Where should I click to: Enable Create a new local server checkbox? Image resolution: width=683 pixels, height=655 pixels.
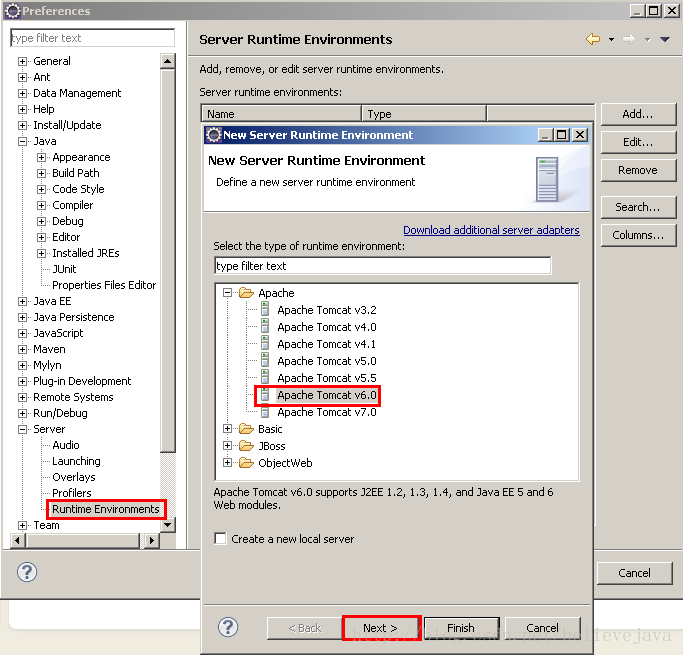coord(220,539)
